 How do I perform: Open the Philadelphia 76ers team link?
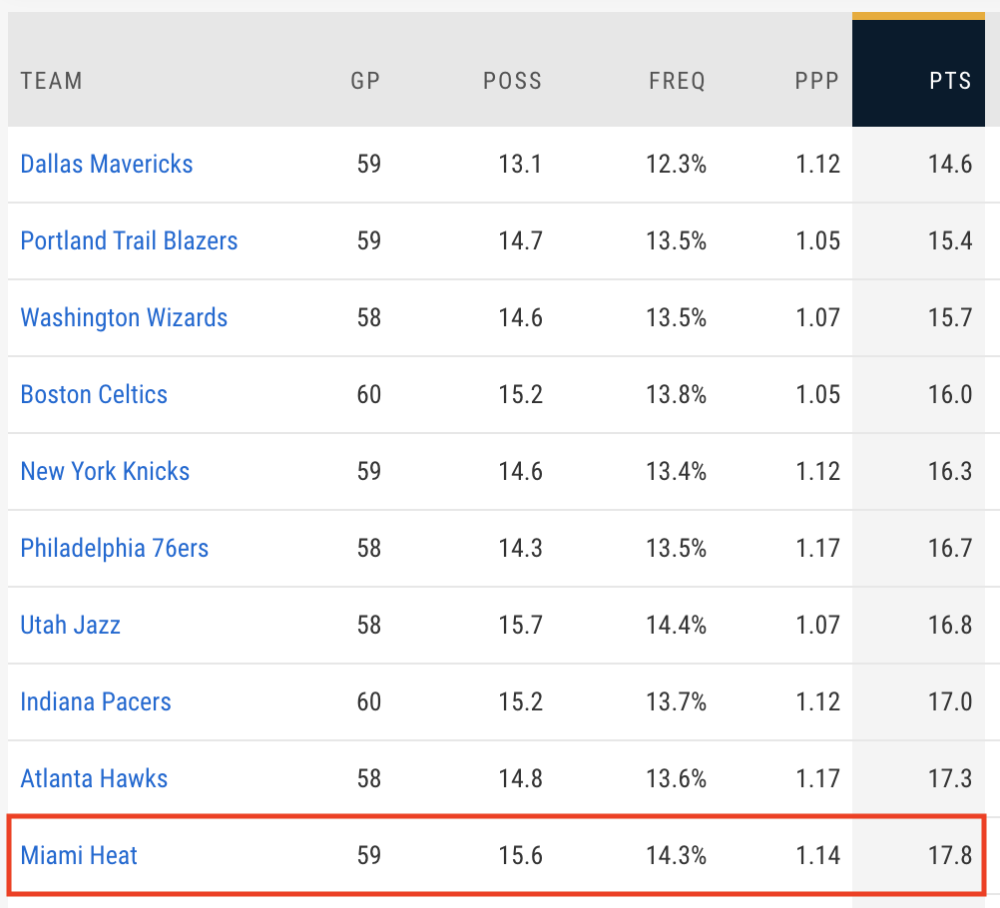pyautogui.click(x=115, y=548)
